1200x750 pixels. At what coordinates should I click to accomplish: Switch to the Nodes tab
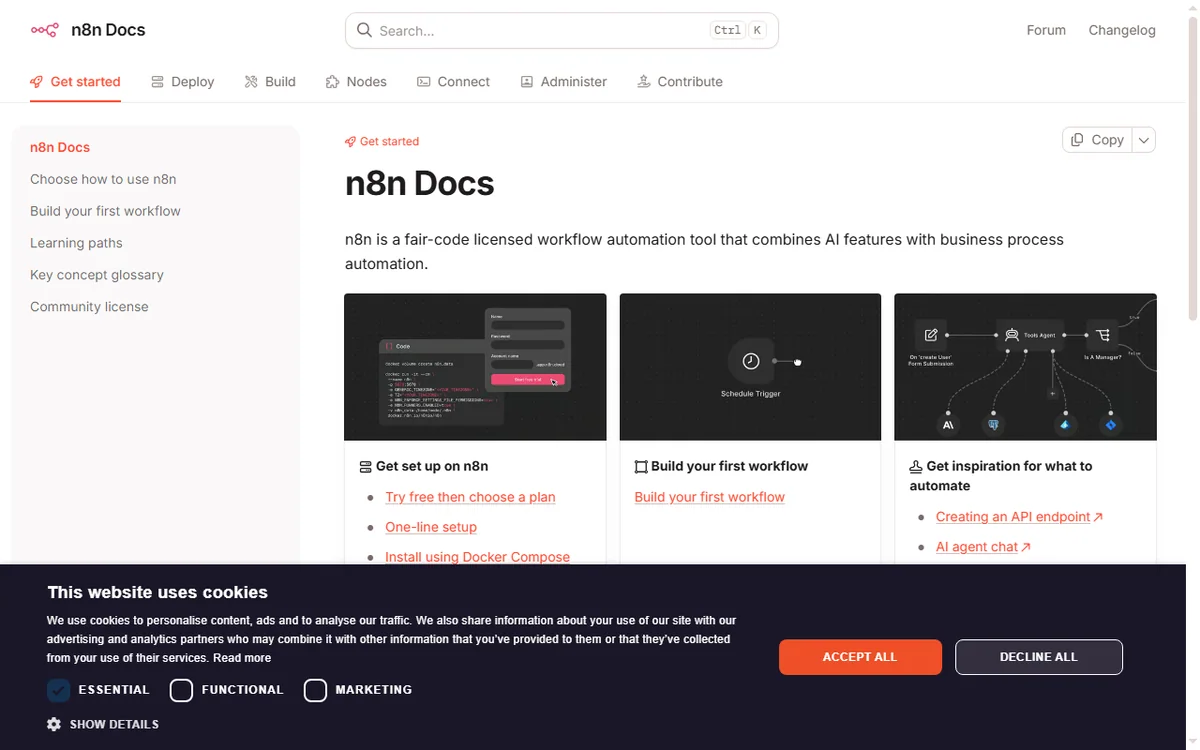[x=356, y=82]
